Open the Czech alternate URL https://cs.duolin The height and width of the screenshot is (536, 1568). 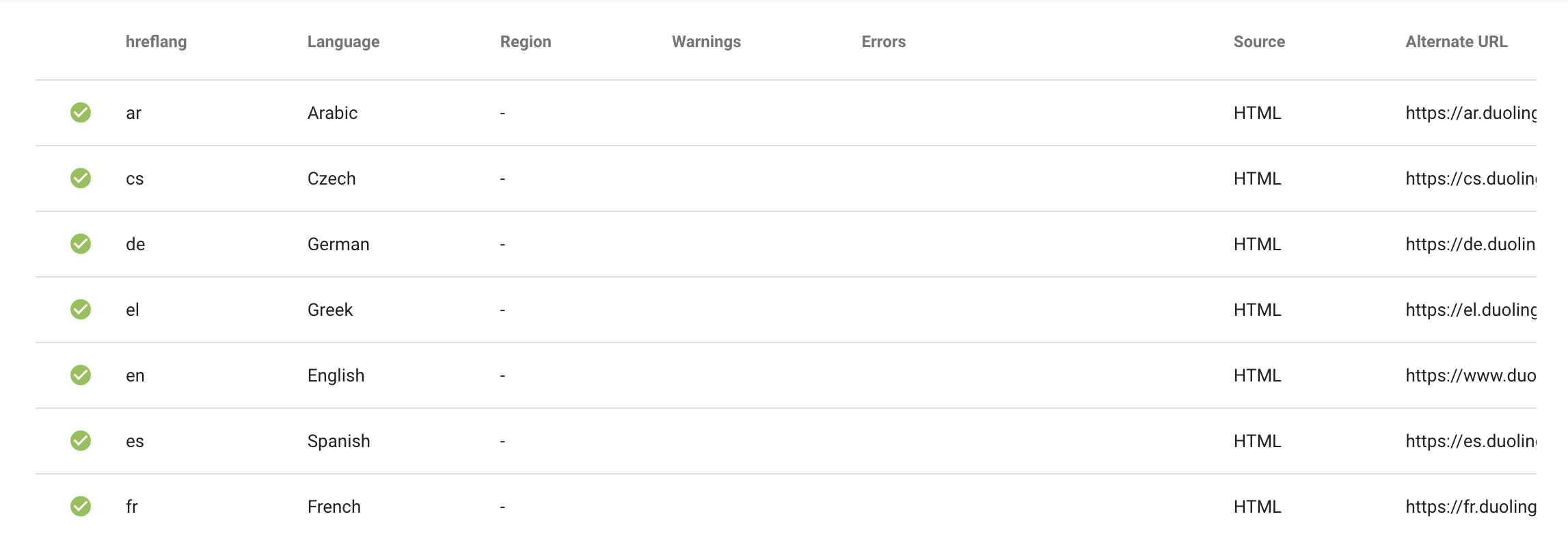1473,178
